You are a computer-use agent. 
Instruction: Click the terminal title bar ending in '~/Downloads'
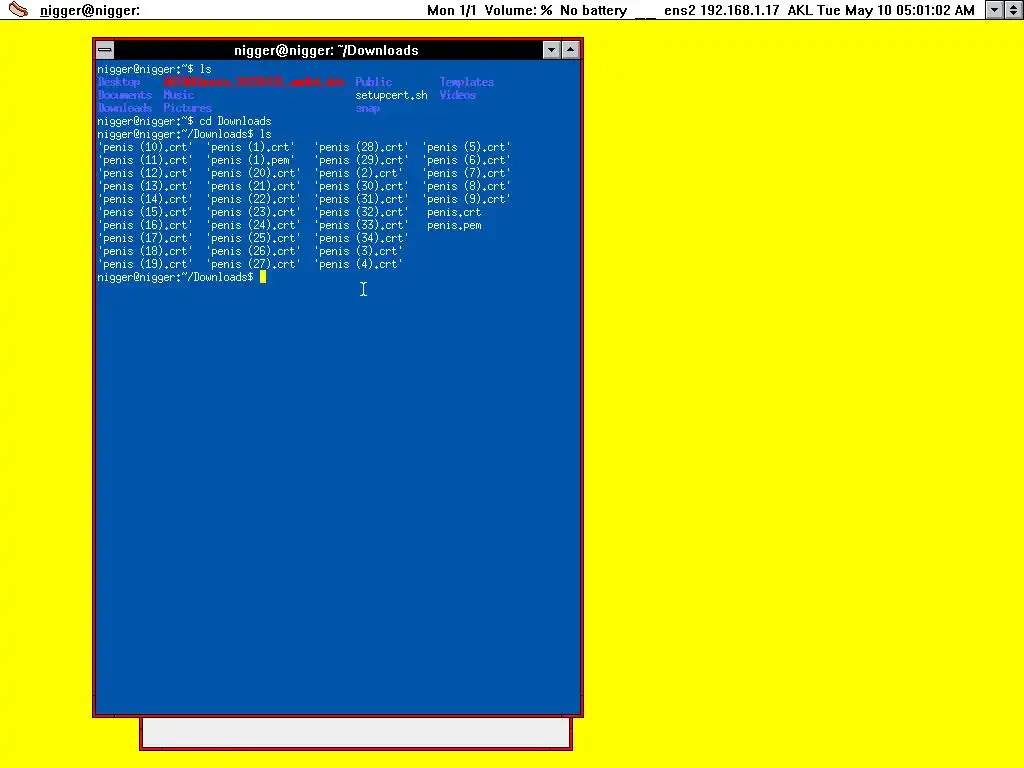click(327, 50)
